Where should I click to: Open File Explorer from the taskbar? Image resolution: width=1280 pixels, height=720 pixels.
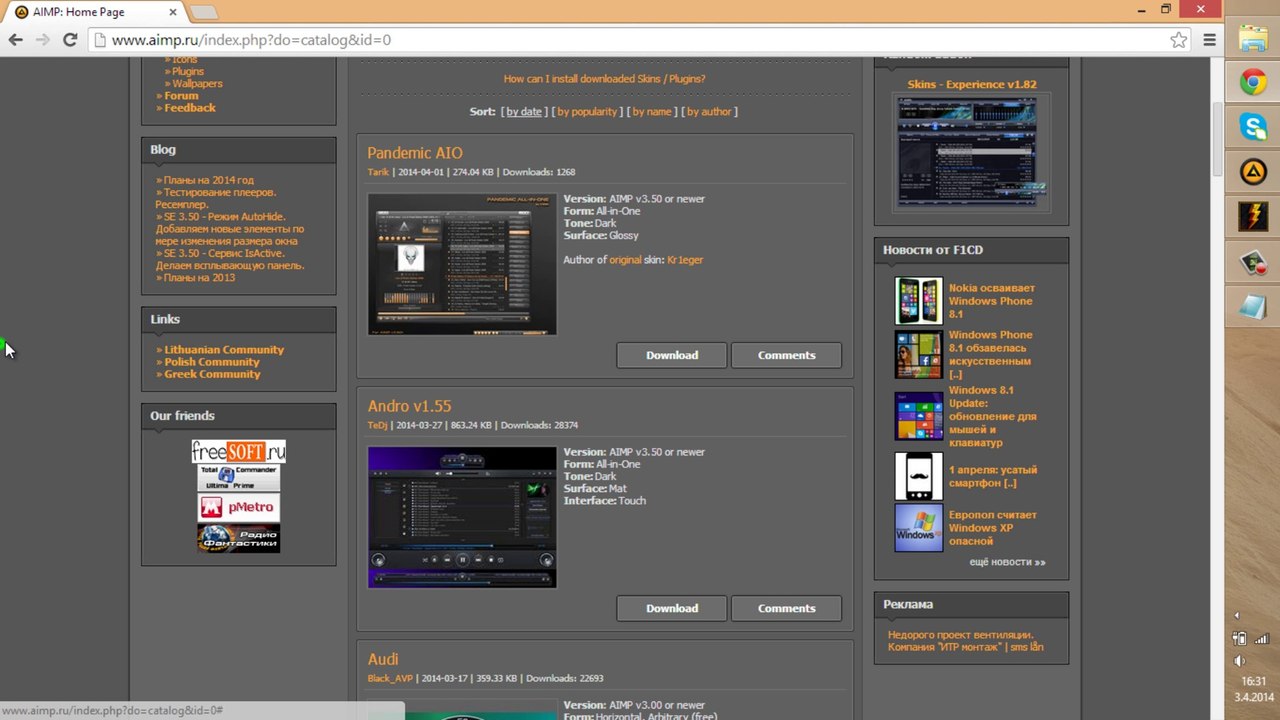click(x=1253, y=38)
